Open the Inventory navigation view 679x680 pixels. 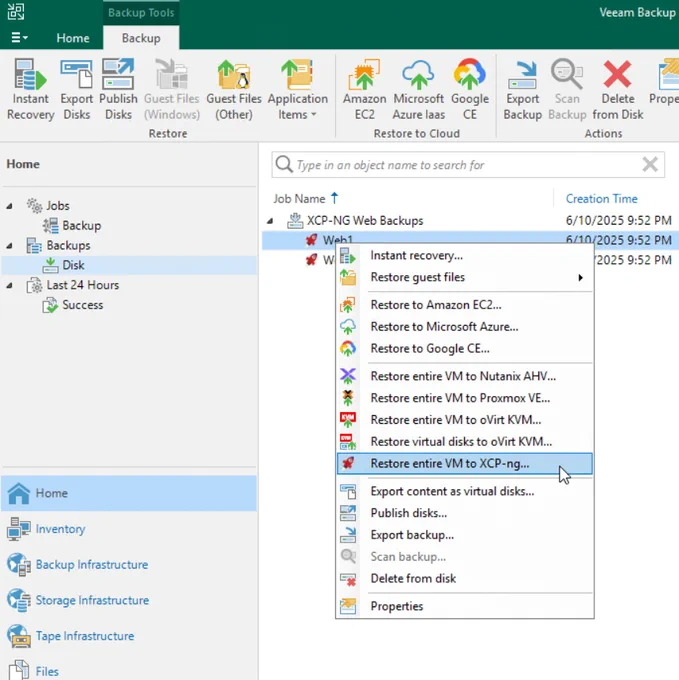(x=60, y=529)
